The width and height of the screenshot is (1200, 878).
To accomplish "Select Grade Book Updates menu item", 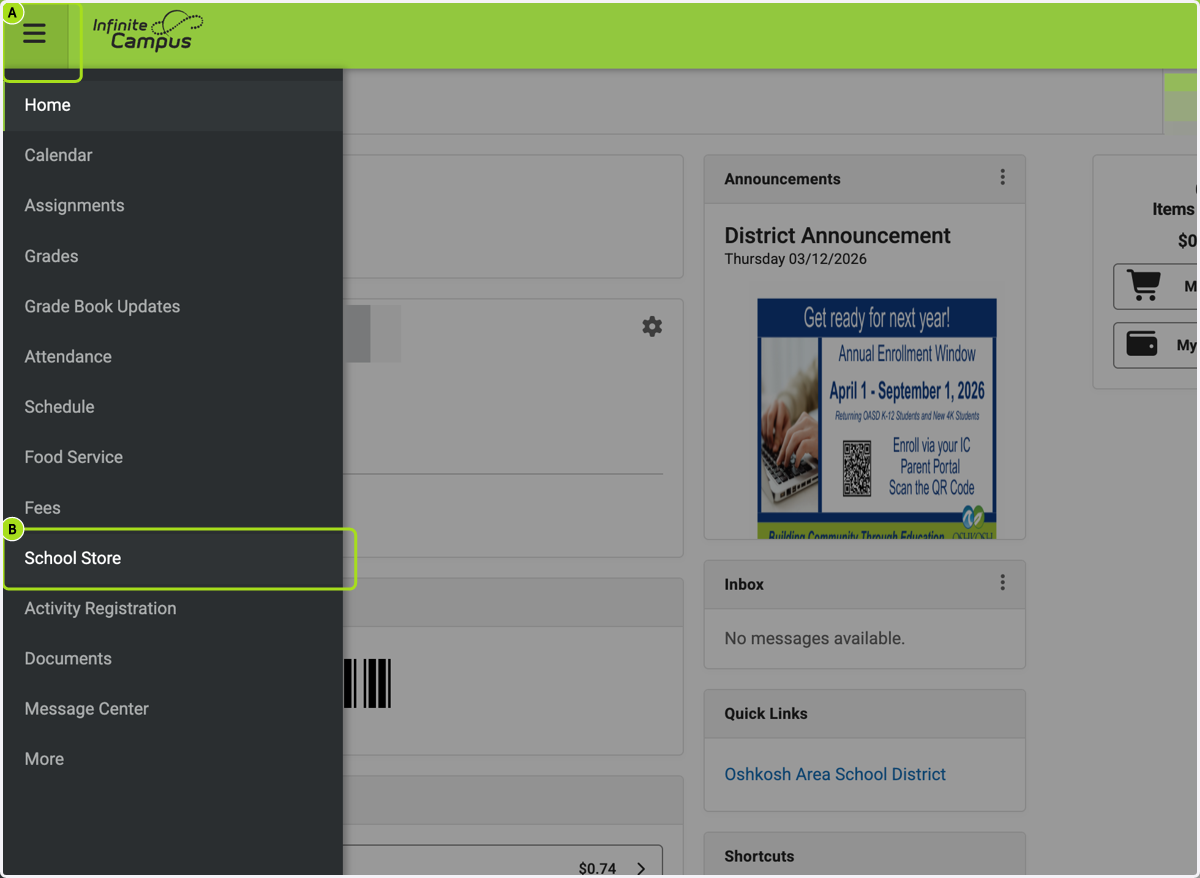I will point(173,306).
